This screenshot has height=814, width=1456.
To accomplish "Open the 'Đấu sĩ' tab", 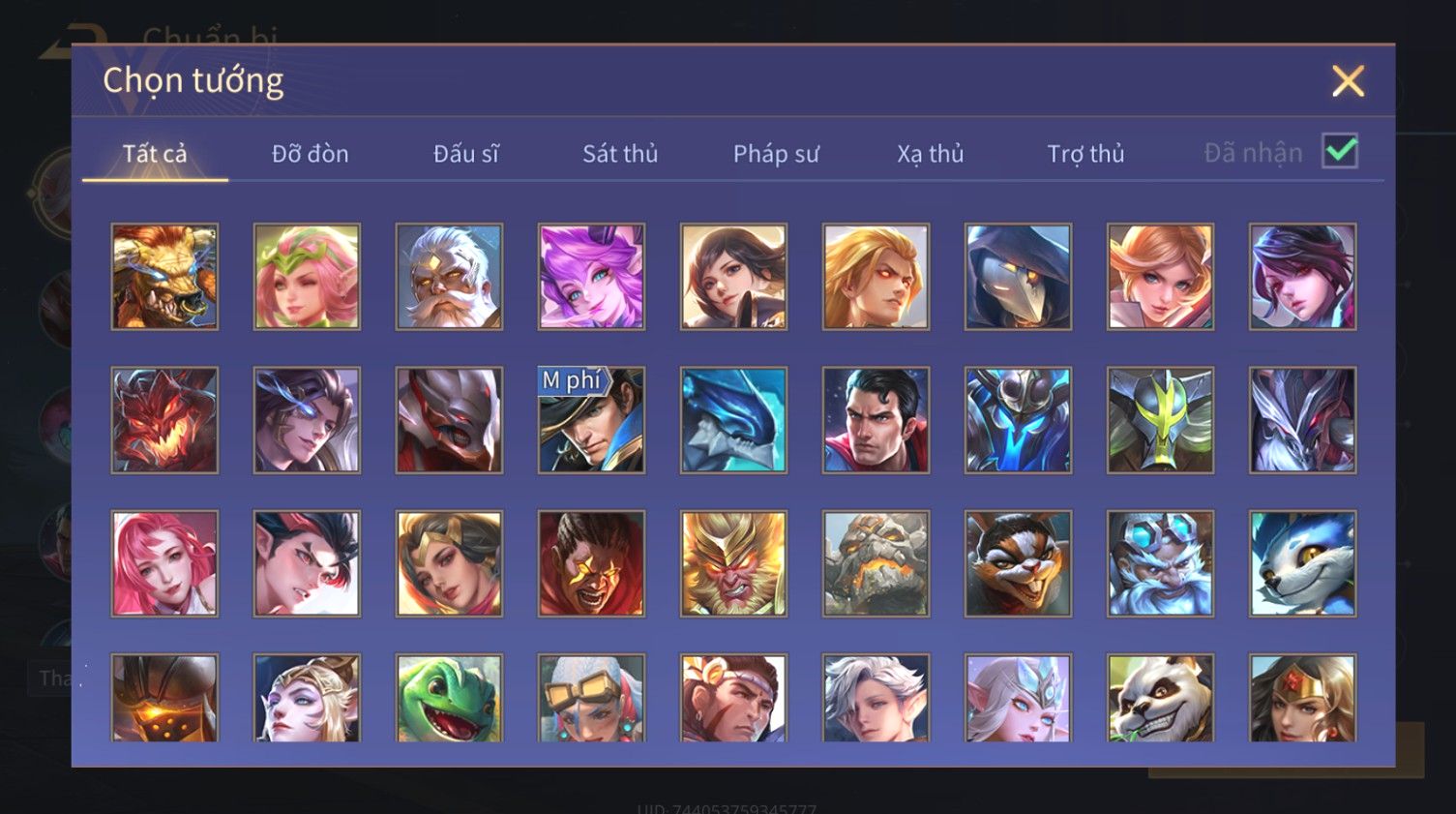I will point(465,154).
